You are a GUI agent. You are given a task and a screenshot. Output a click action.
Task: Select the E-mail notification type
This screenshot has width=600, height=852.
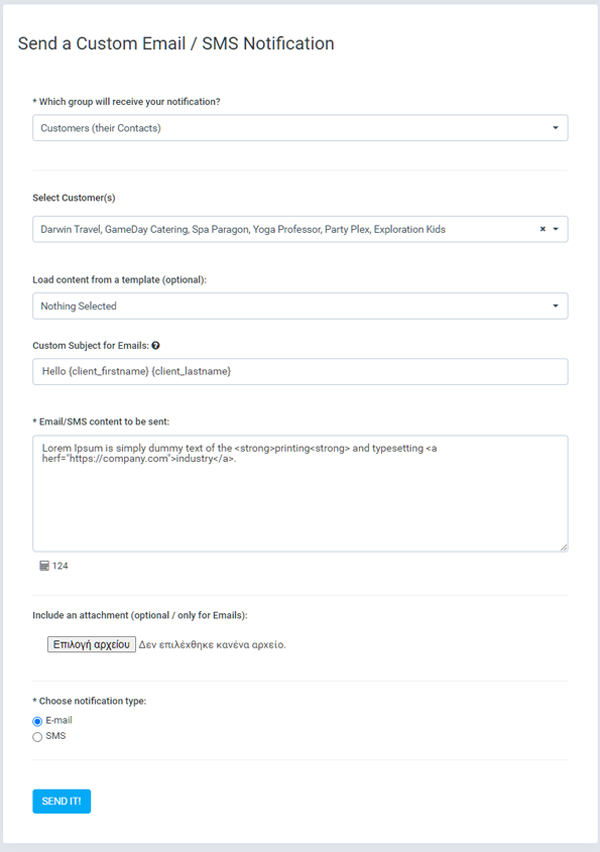click(x=37, y=722)
